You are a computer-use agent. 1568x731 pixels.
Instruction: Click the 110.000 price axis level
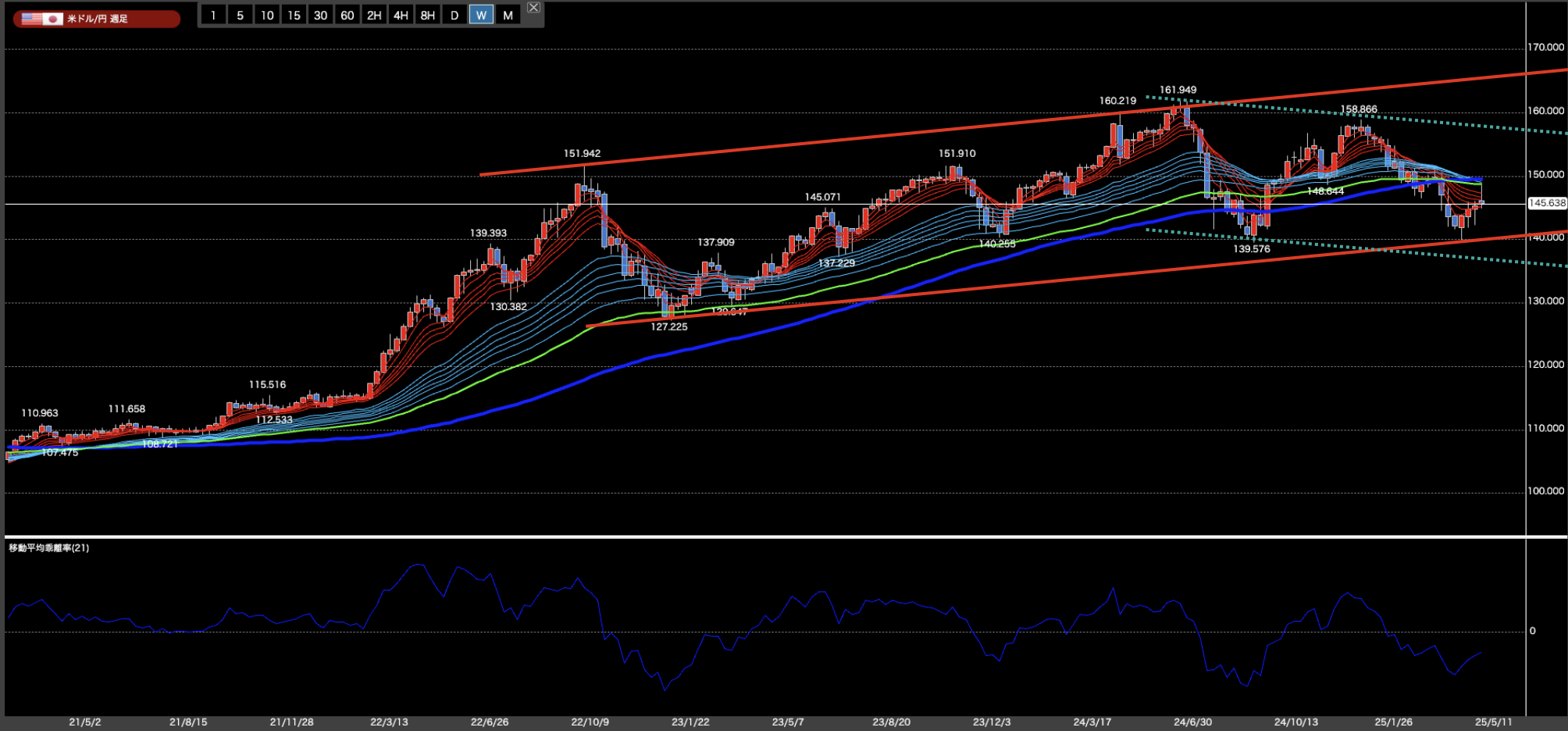tap(1546, 429)
